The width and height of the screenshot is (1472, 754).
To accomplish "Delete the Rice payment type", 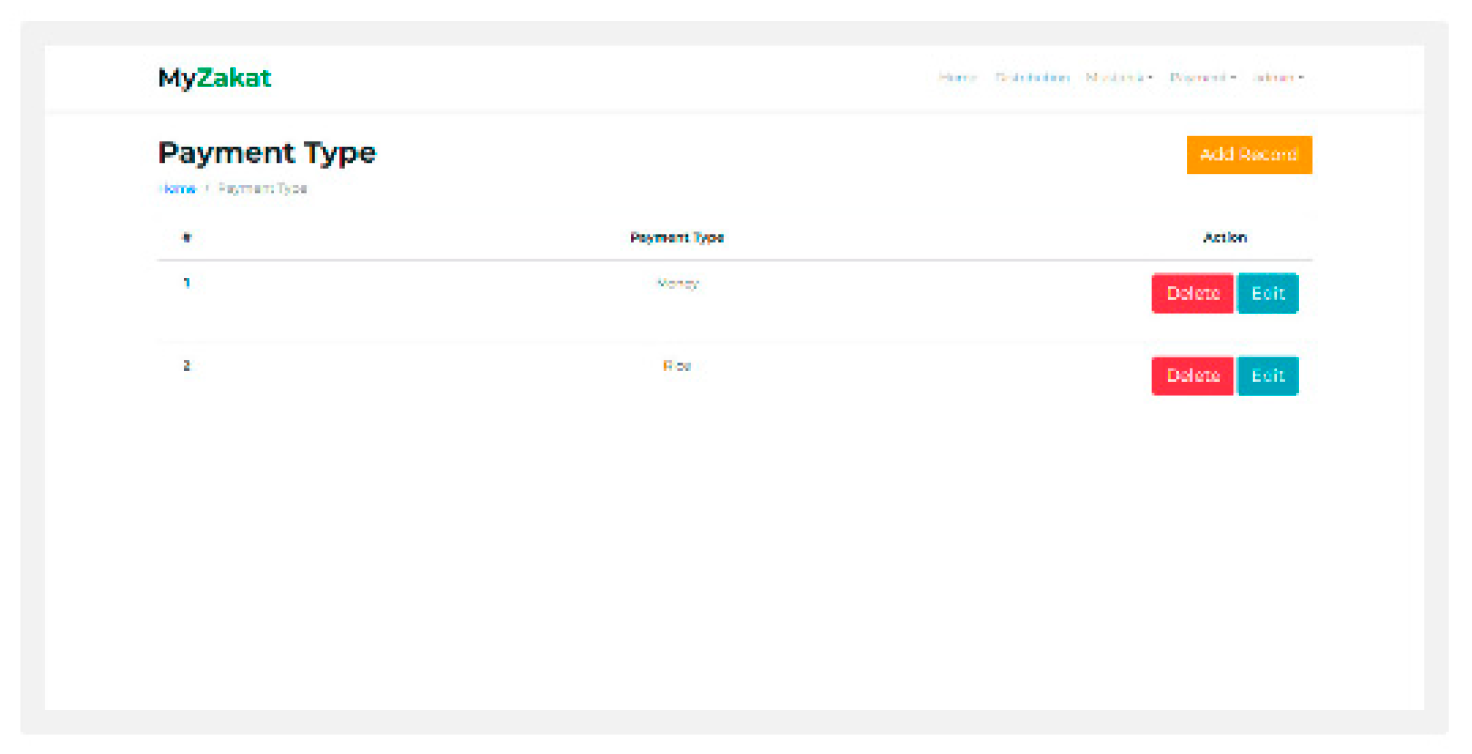I will pos(1192,375).
